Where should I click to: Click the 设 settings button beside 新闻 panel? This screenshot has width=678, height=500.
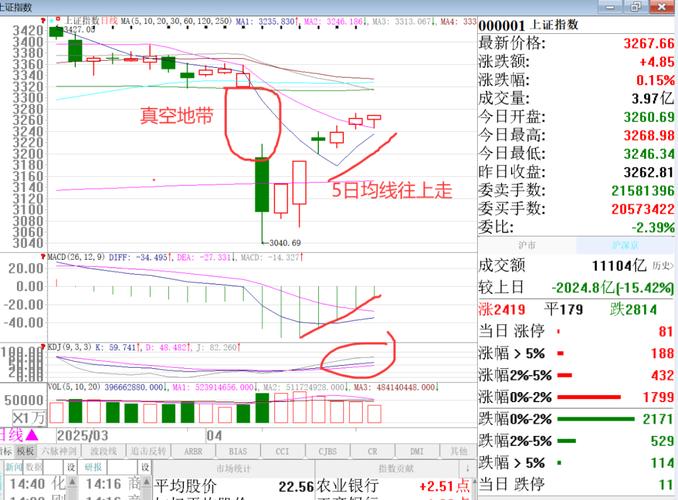[x=71, y=467]
